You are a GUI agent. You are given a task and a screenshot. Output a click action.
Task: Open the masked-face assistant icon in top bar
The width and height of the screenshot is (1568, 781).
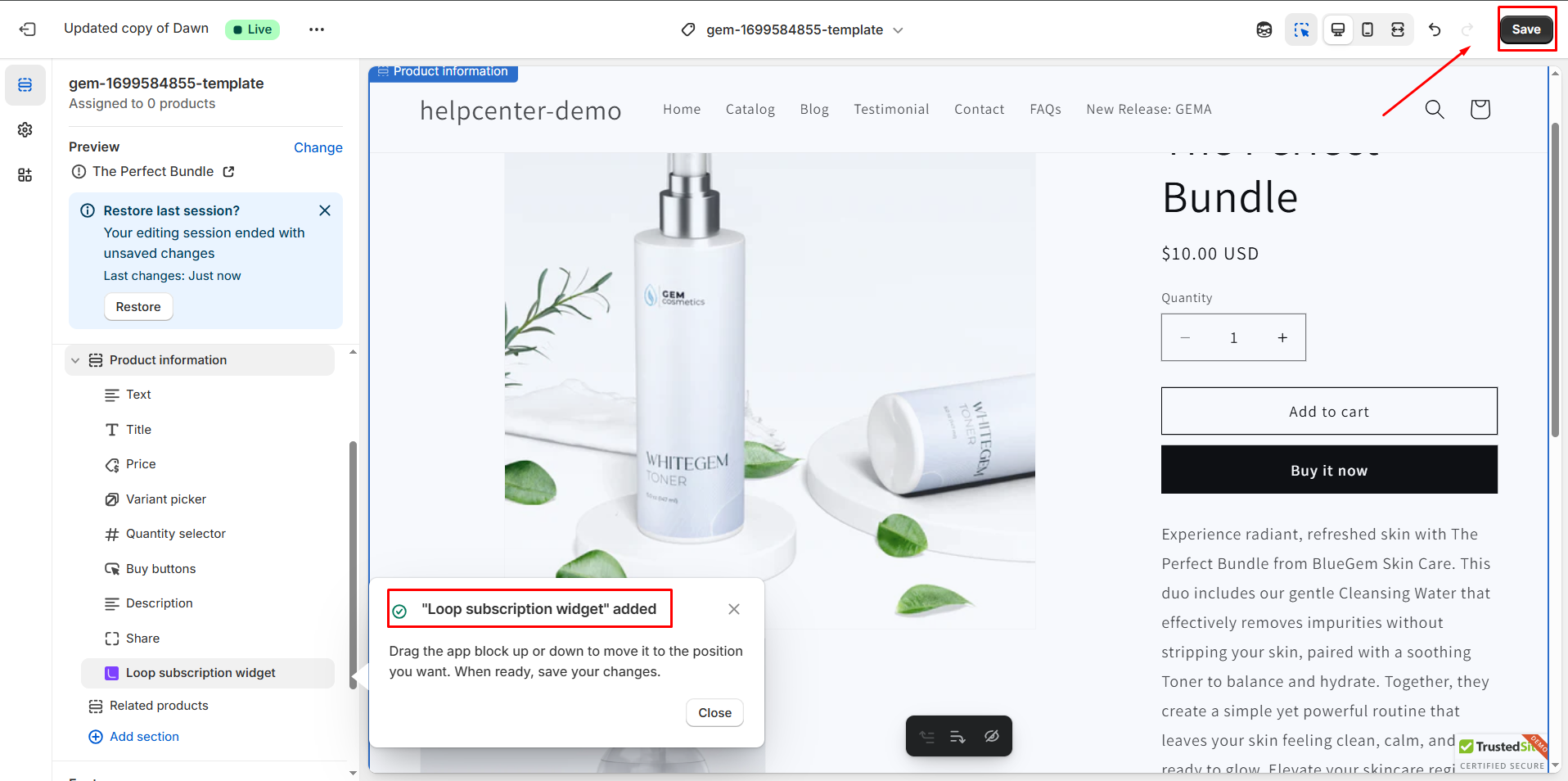point(1264,29)
